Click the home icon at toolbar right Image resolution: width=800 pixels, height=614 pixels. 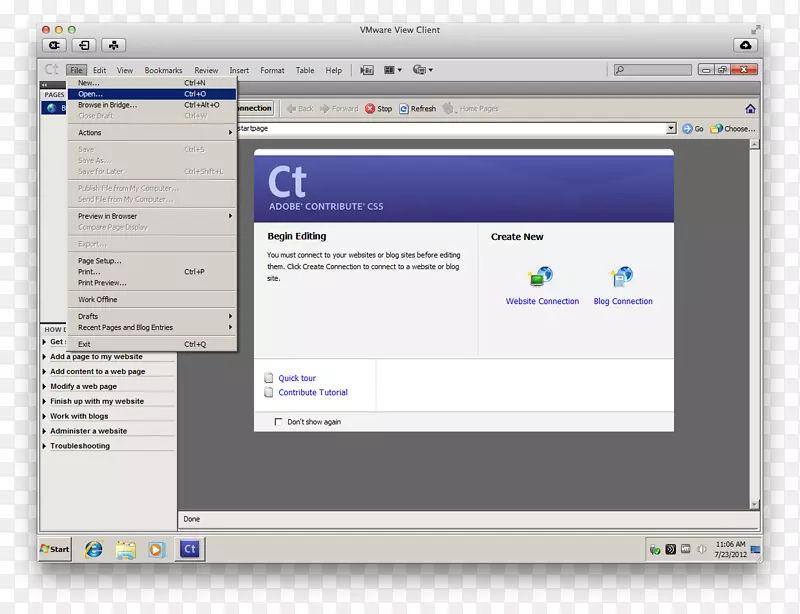point(750,109)
